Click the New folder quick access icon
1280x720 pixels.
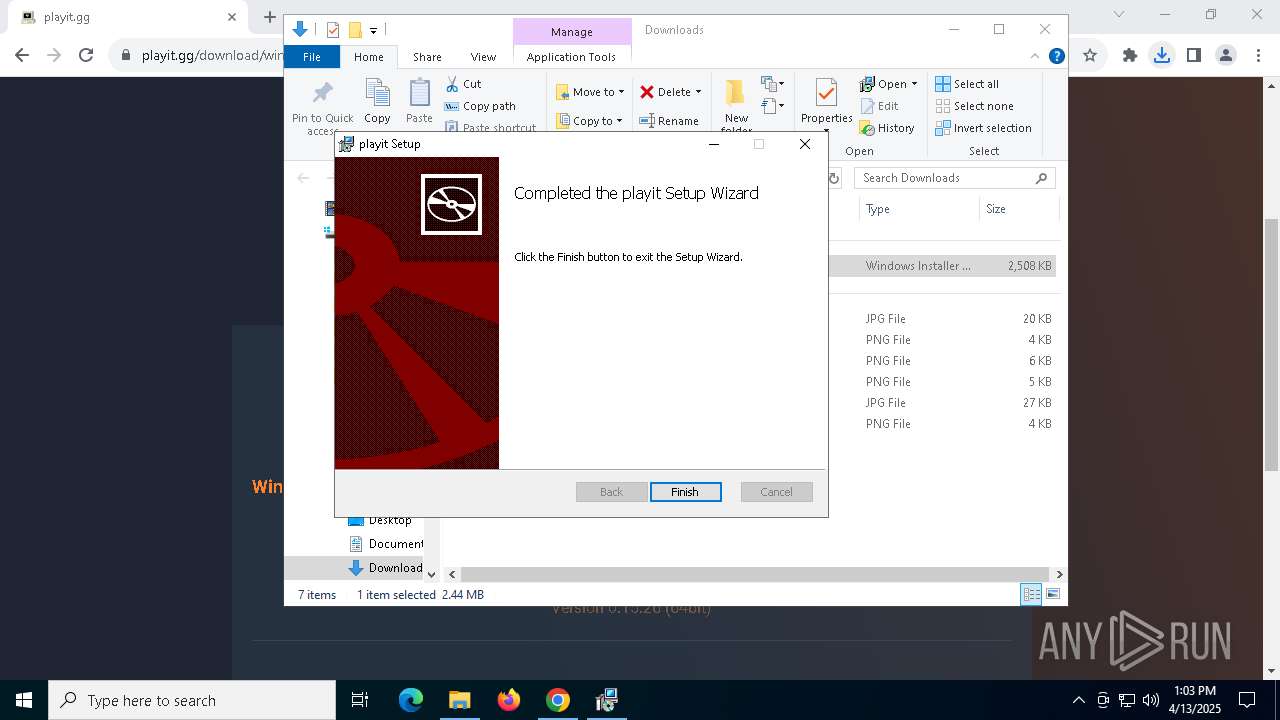354,30
